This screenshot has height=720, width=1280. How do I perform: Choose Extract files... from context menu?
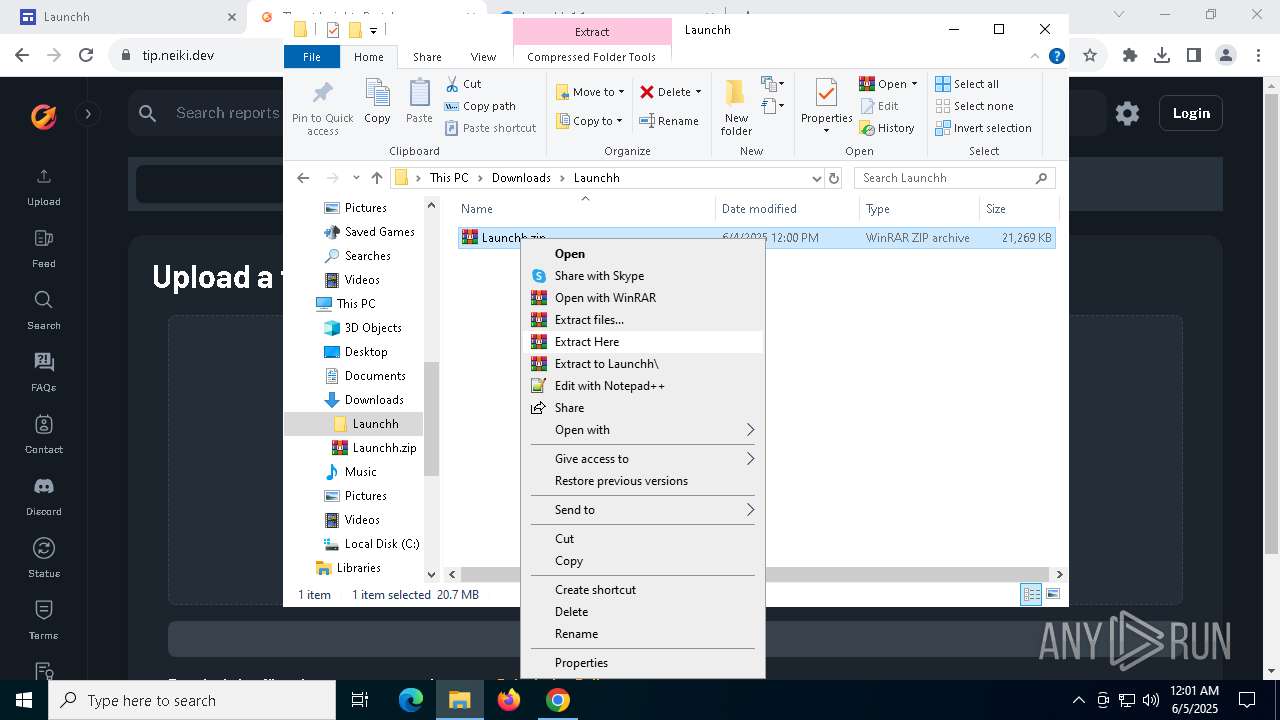point(642,320)
